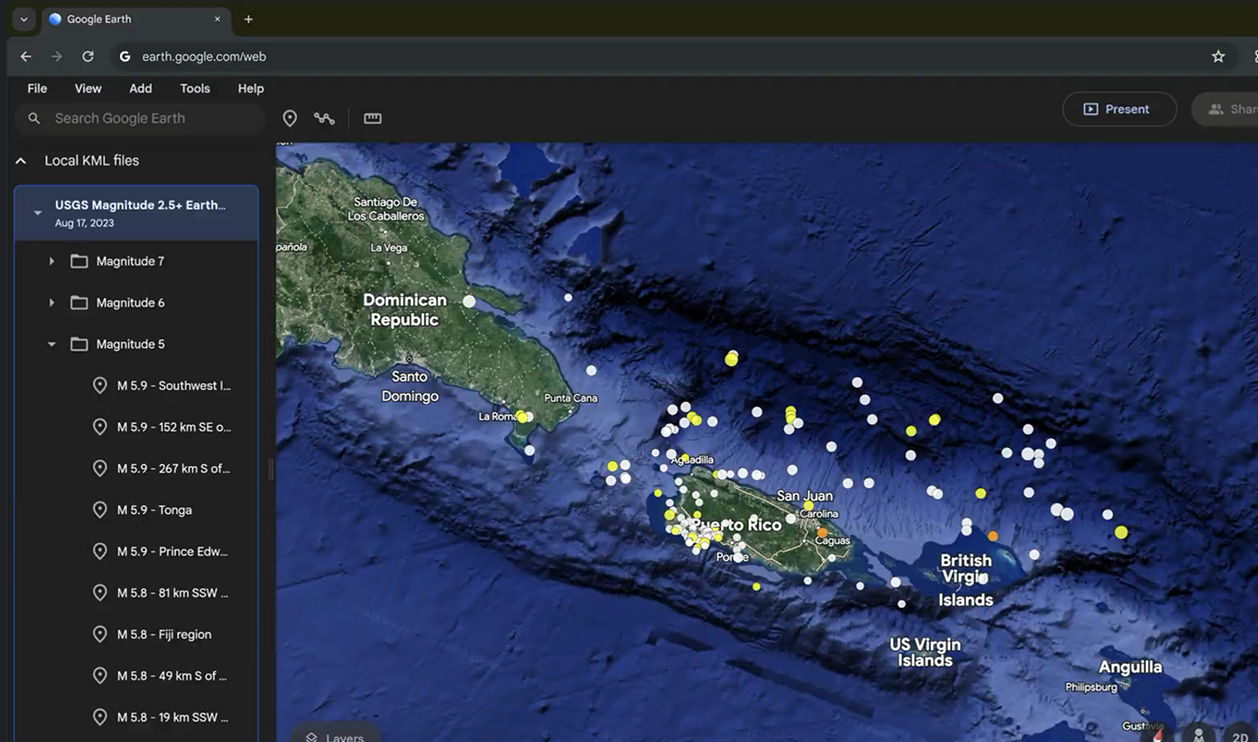This screenshot has height=742, width=1258.
Task: Switch to the Google Earth browser tab
Action: pyautogui.click(x=135, y=19)
